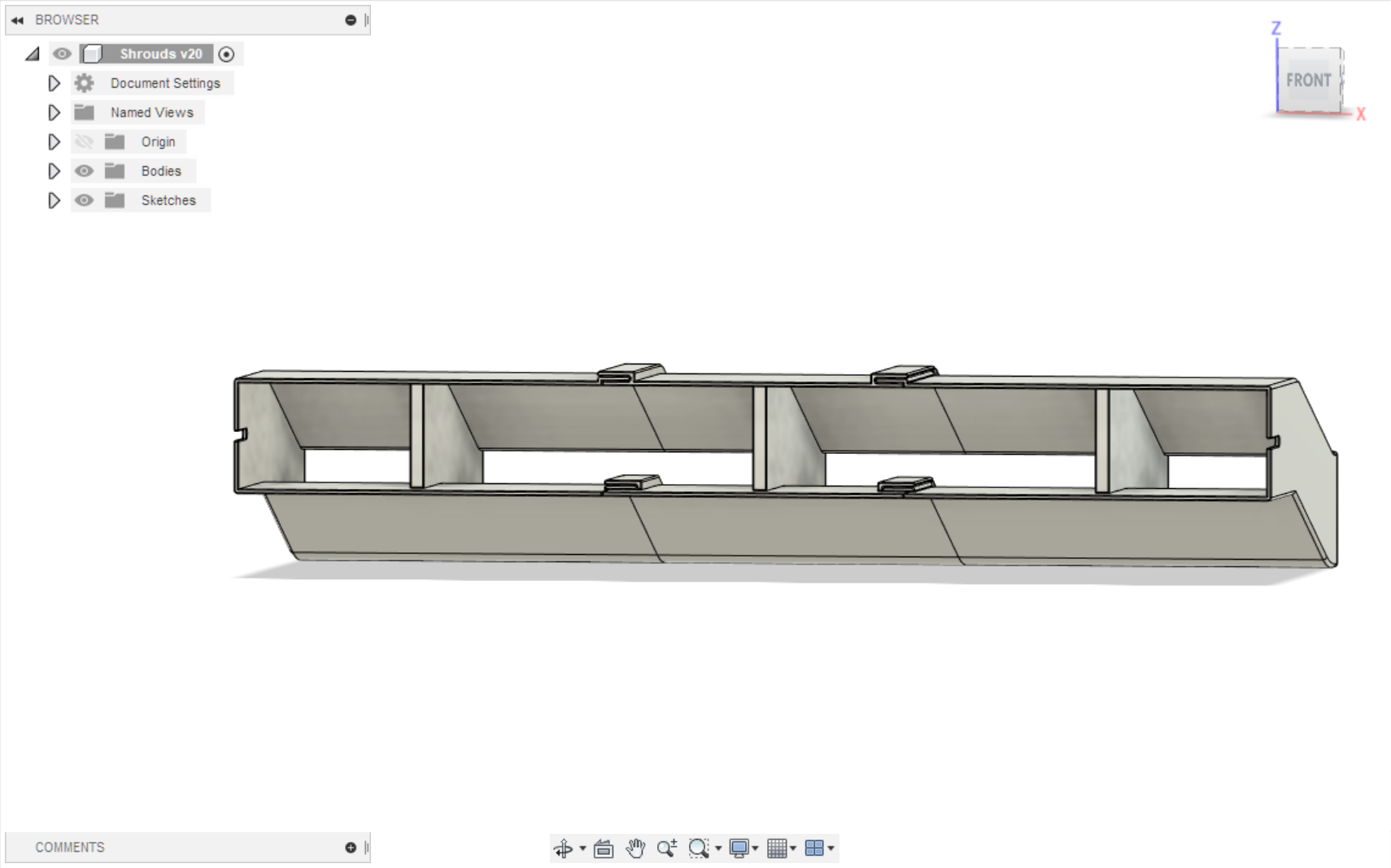
Task: Click the Look At tool icon
Action: point(604,848)
